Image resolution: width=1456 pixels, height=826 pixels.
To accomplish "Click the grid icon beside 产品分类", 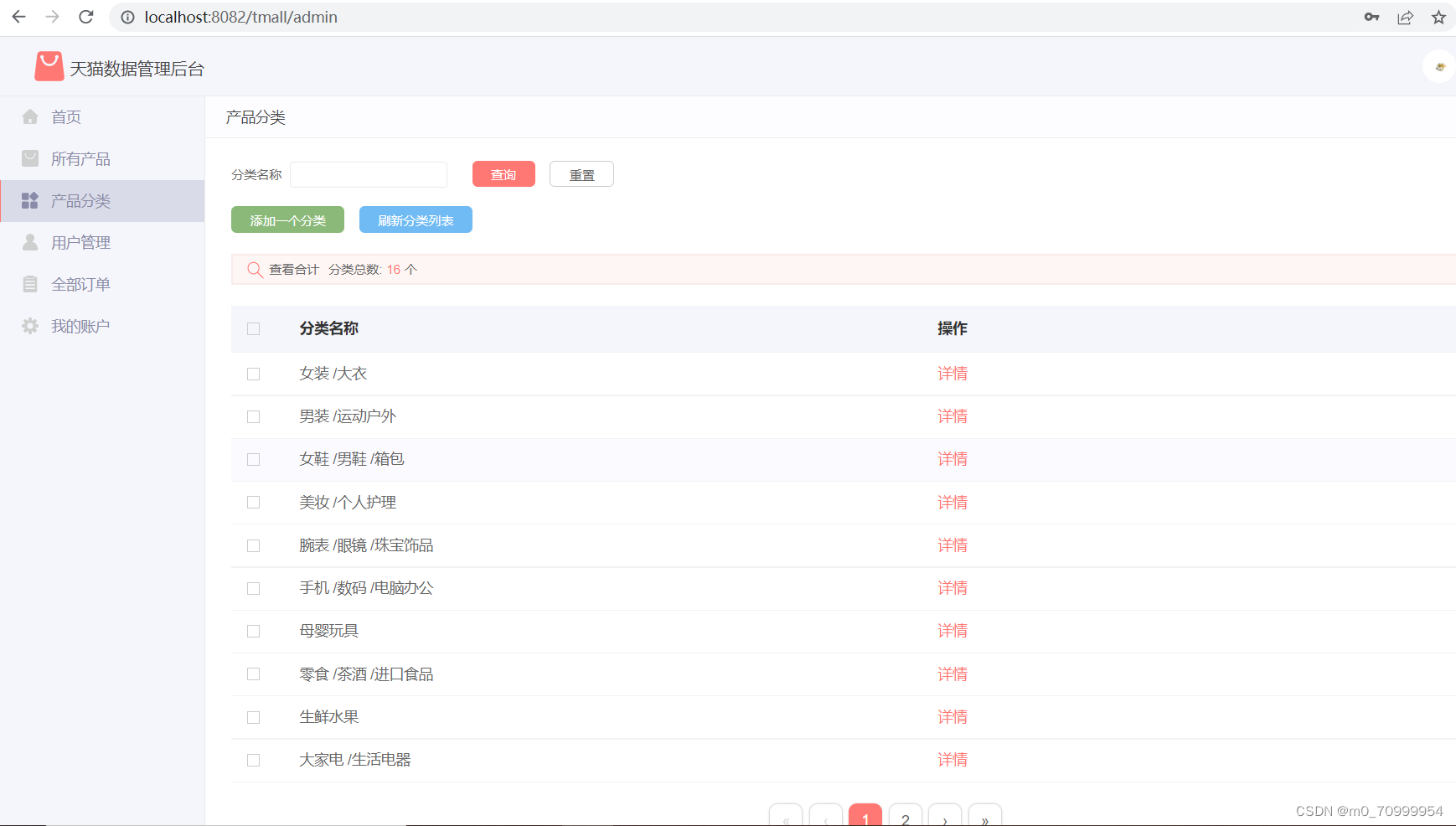I will click(30, 200).
